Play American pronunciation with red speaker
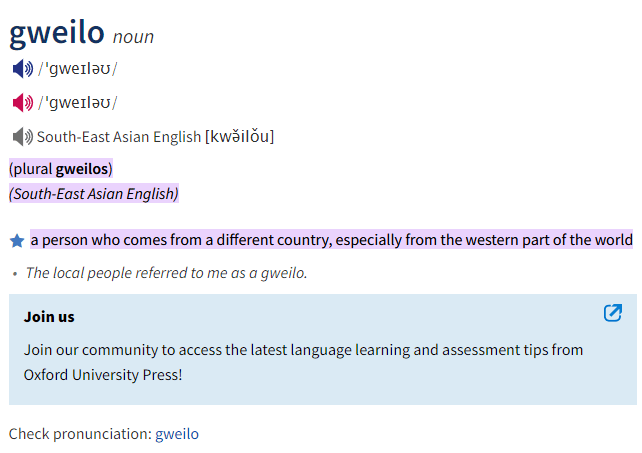The image size is (642, 453). pos(22,102)
